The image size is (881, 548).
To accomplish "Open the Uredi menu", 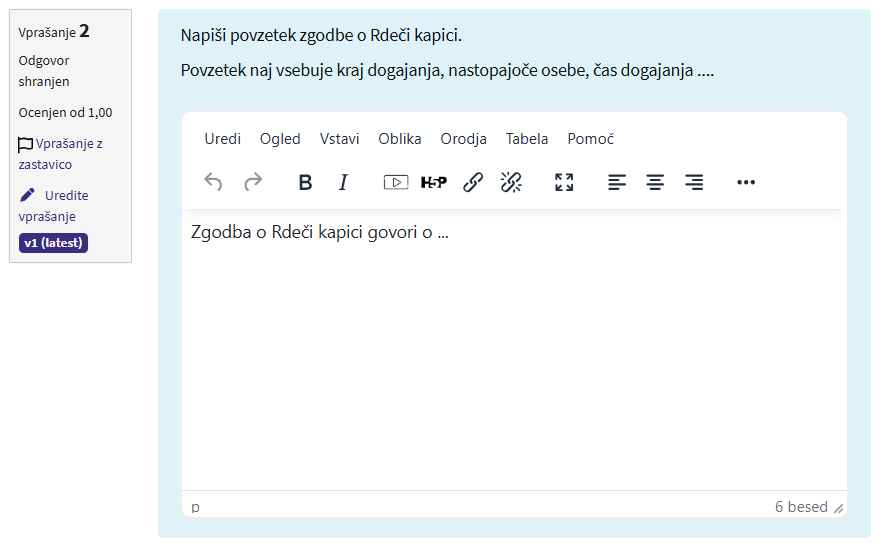I will point(222,139).
